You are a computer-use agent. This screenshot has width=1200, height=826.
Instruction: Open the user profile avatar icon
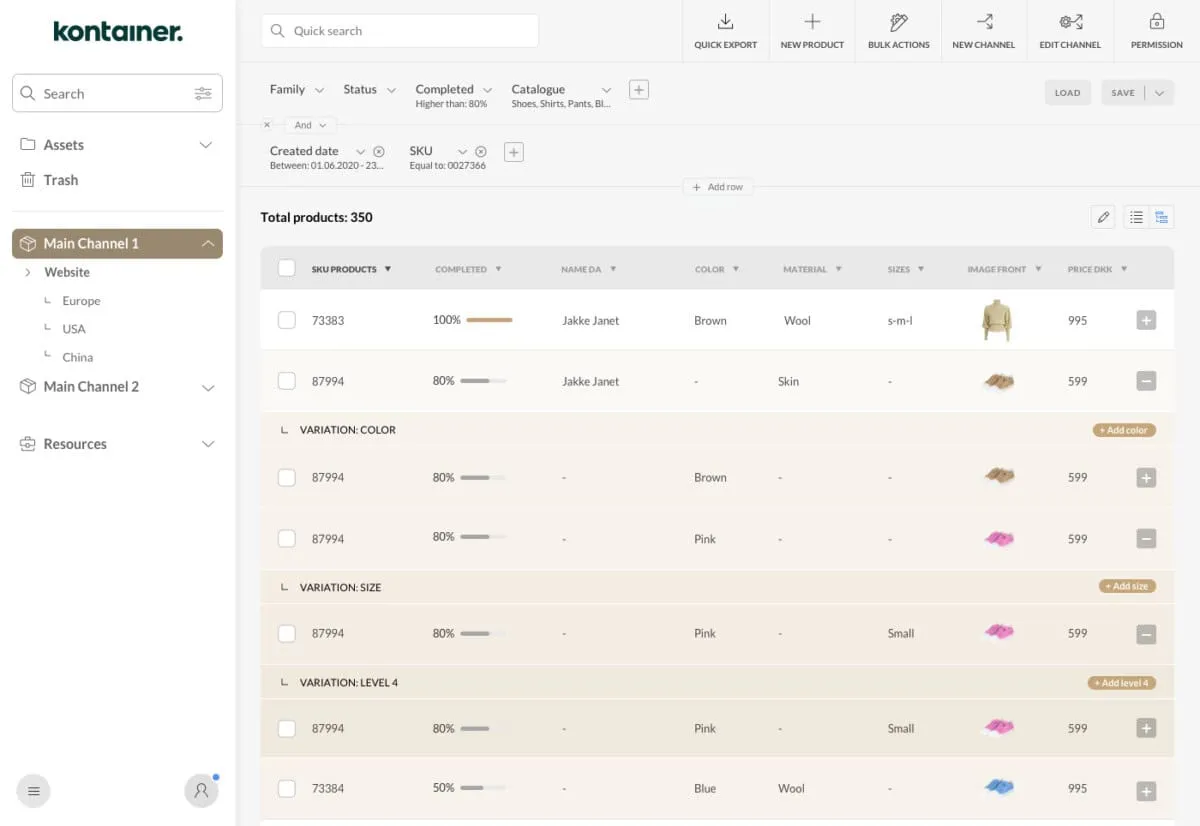[x=201, y=791]
